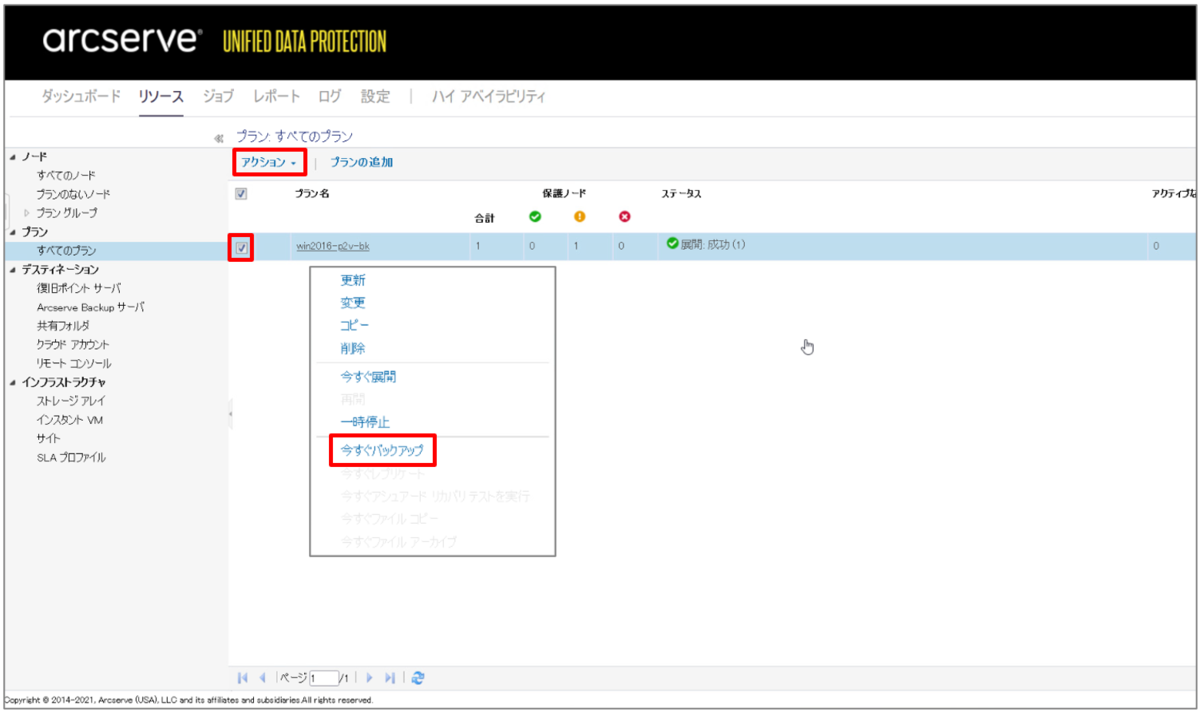Collapse the left navigation pane with double-arrow icon
The width and height of the screenshot is (1200, 712).
218,138
